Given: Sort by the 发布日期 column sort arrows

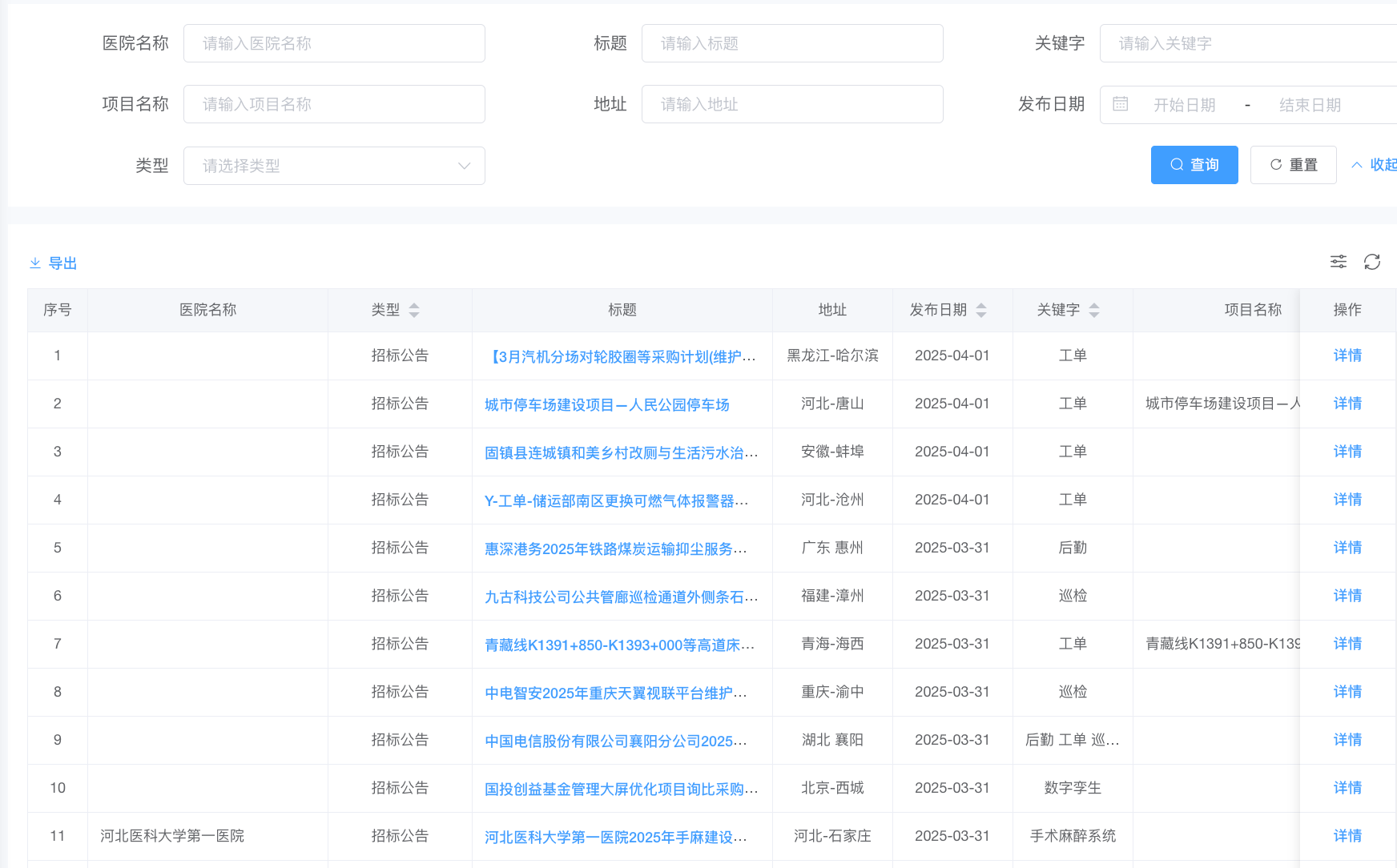Looking at the screenshot, I should point(981,310).
